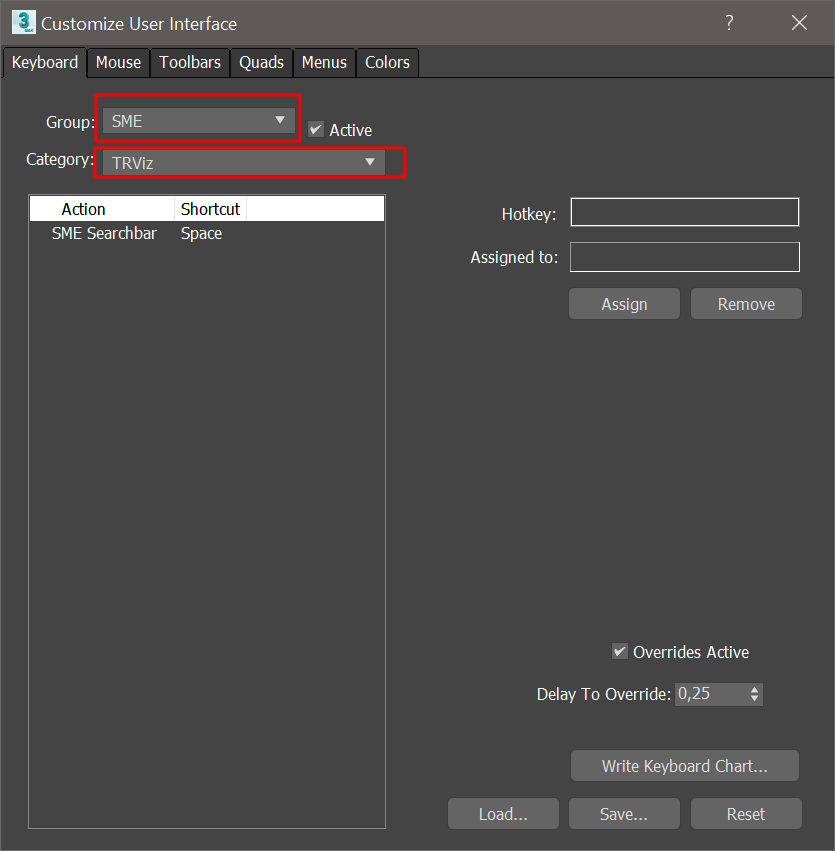Open the Group dropdown showing SME

199,120
